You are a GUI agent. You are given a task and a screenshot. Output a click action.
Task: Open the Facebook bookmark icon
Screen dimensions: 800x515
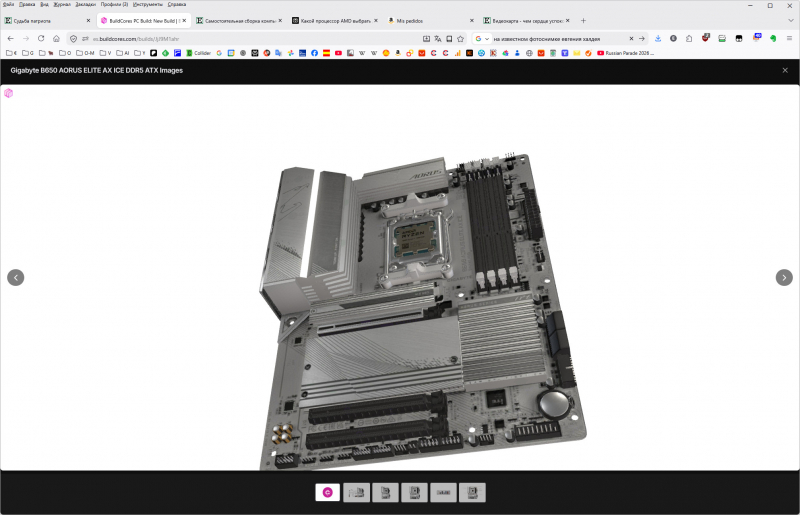coord(314,53)
